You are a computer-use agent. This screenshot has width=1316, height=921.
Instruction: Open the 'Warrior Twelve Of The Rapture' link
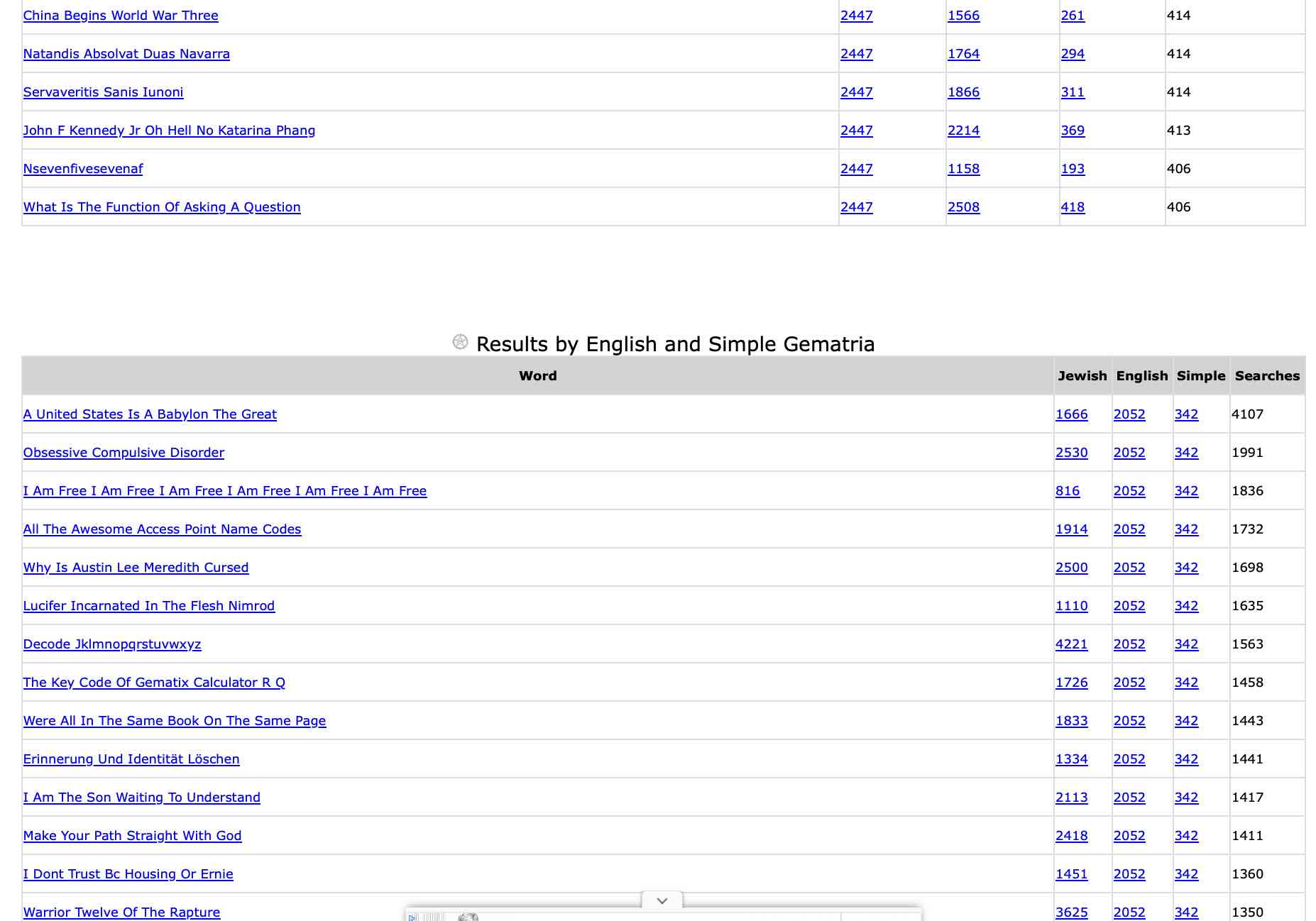(122, 912)
